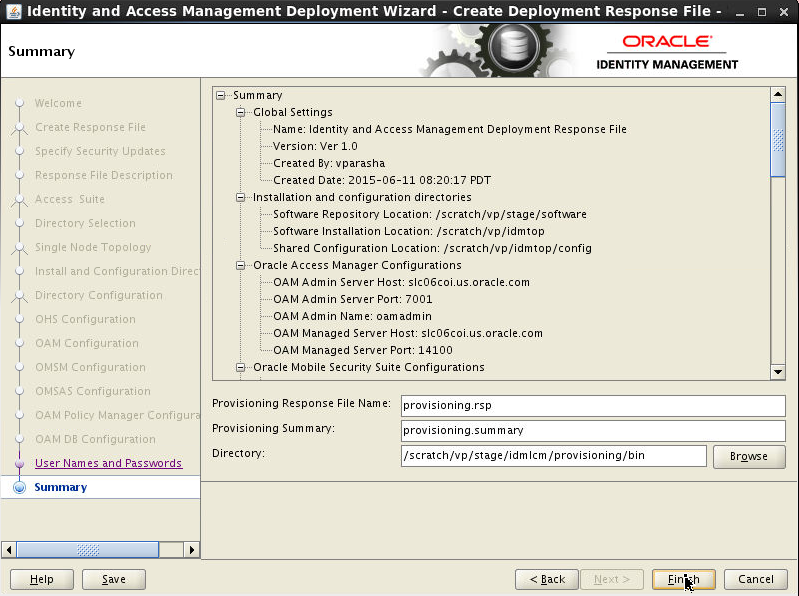The height and width of the screenshot is (596, 799).
Task: Select the Software Installation Location row
Action: (x=409, y=231)
